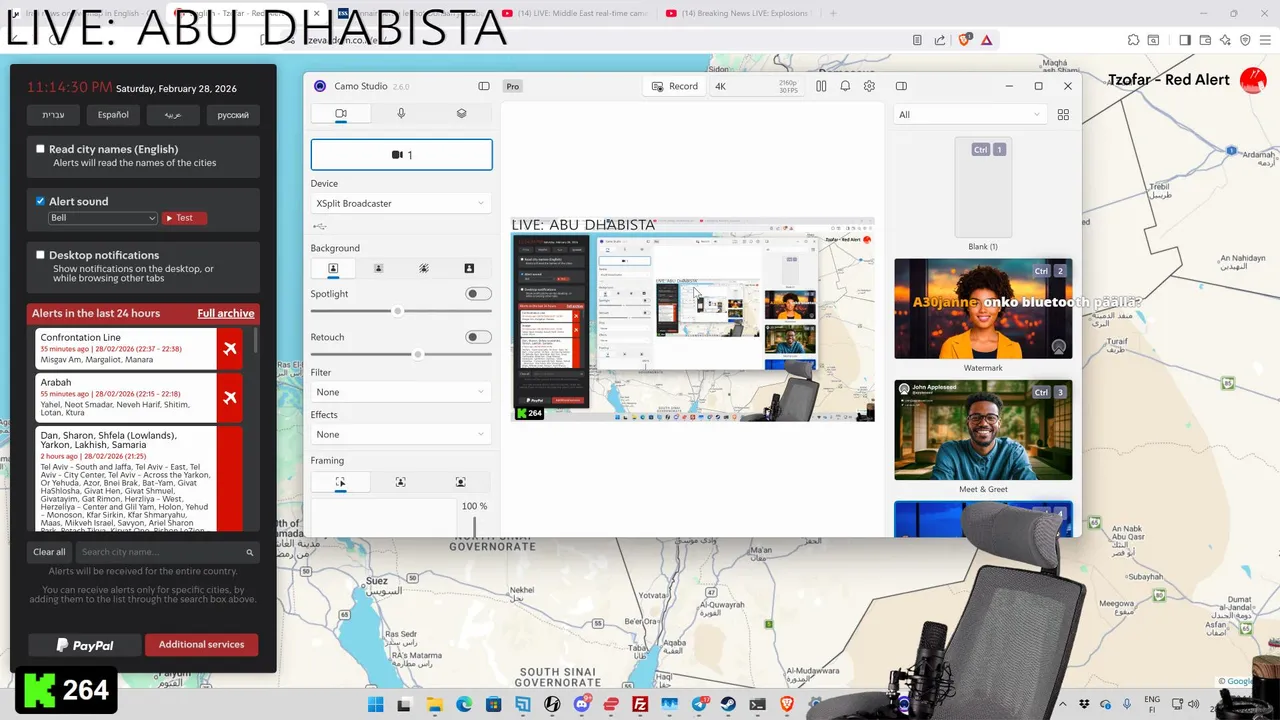The width and height of the screenshot is (1280, 720).
Task: Select the Blank (1) template thumbnail
Action: tap(983, 187)
